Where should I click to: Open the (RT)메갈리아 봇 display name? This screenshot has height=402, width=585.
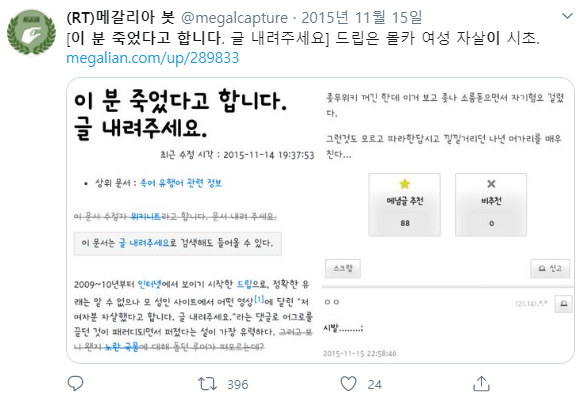tap(121, 17)
